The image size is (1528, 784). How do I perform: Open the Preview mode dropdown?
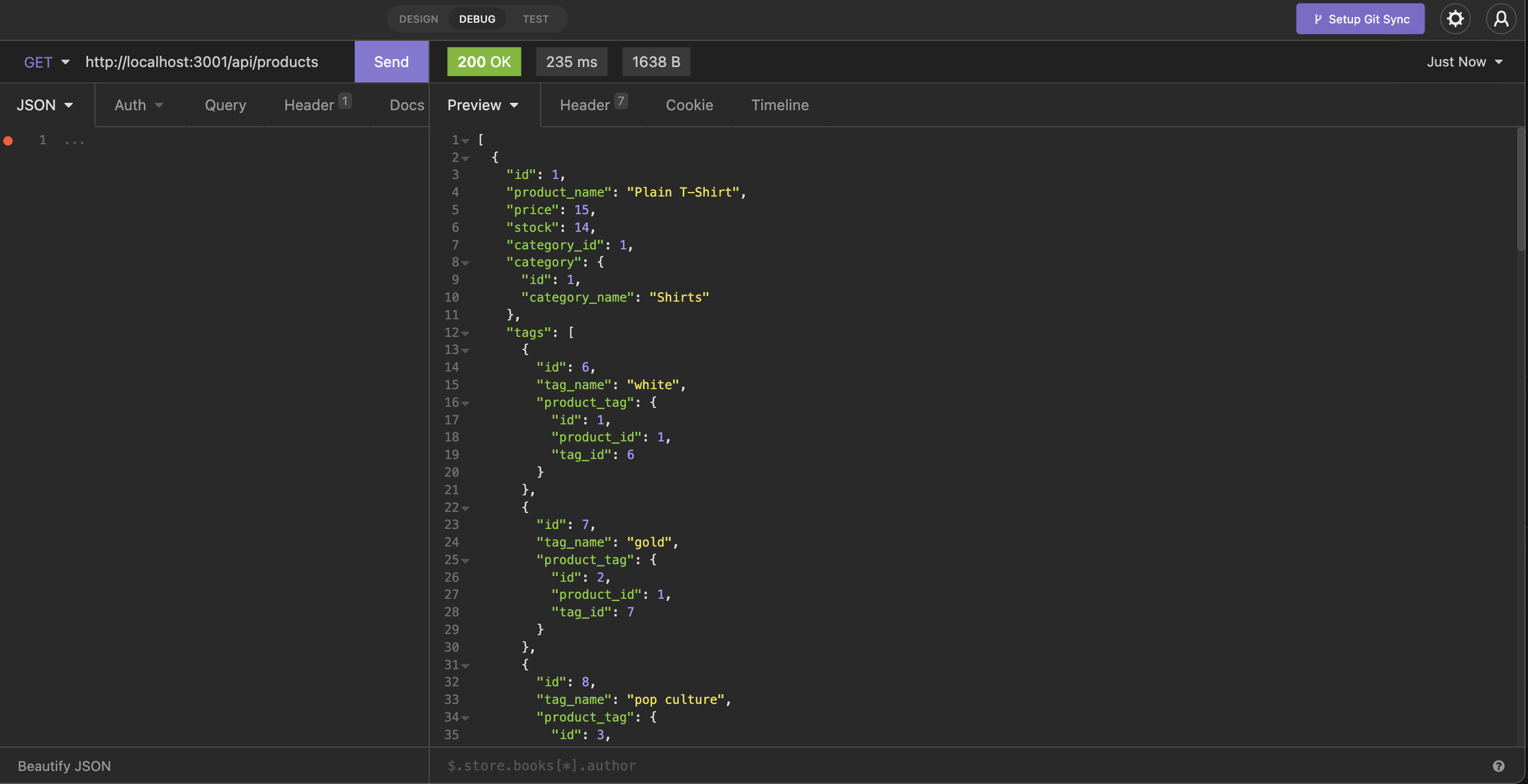tap(483, 105)
